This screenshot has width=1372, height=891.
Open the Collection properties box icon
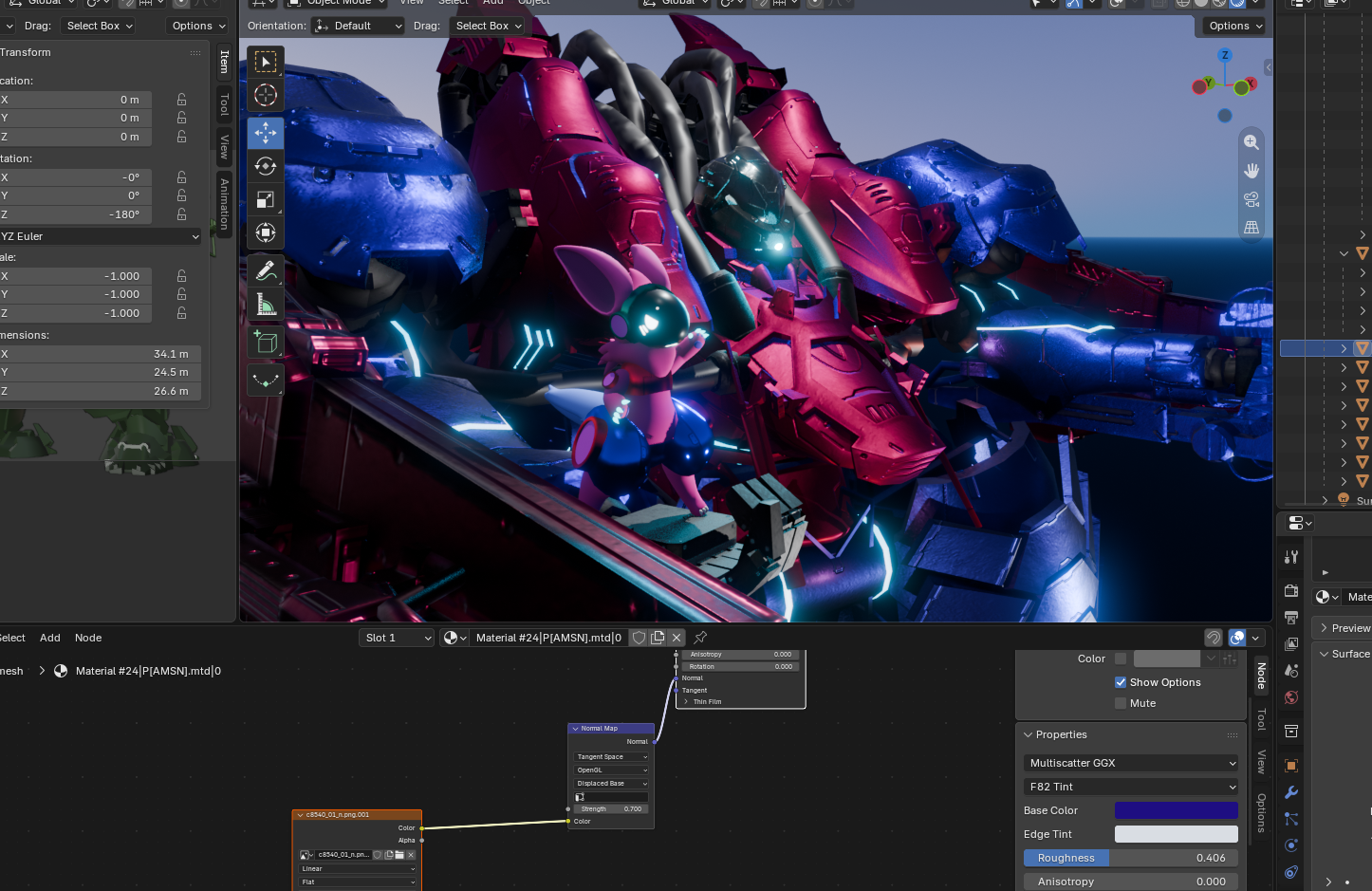[1291, 732]
